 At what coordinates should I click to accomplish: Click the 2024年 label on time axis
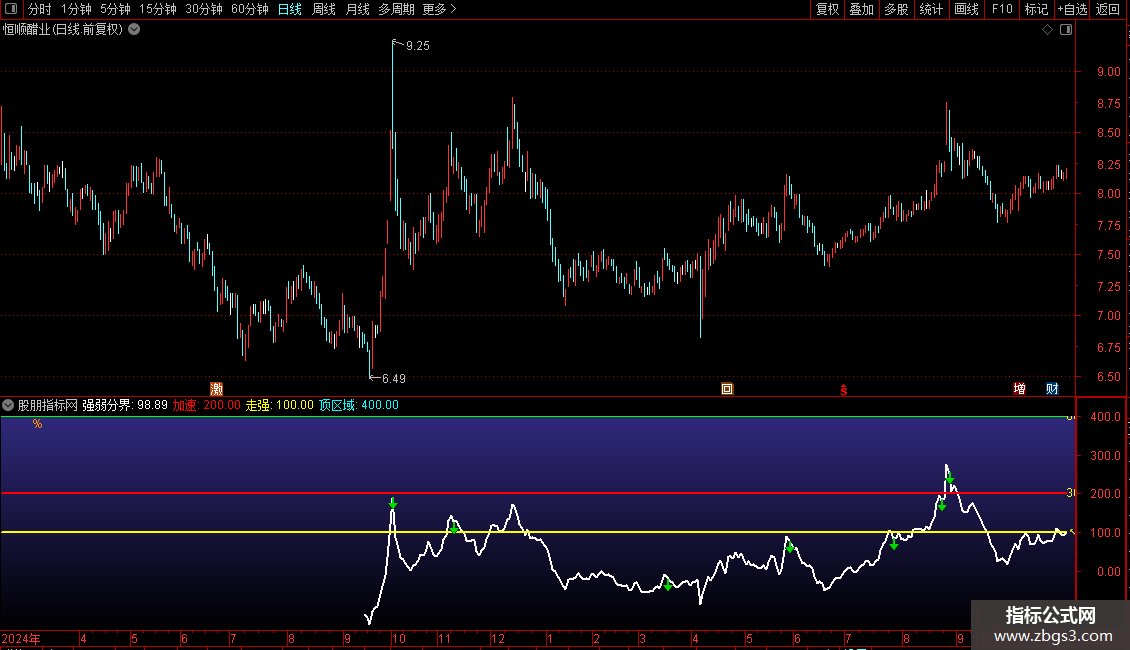(21, 638)
